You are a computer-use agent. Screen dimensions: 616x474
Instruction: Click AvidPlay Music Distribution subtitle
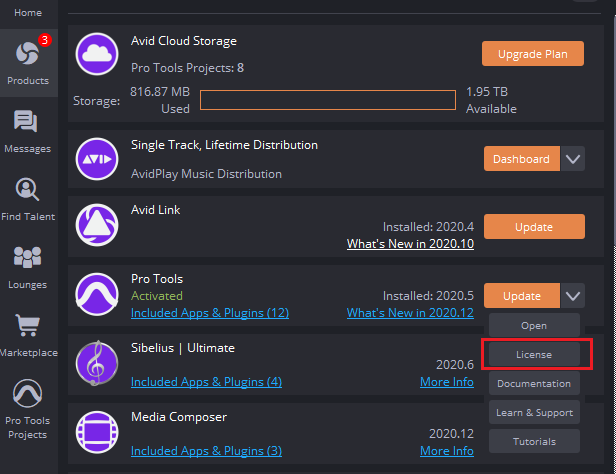(x=206, y=174)
